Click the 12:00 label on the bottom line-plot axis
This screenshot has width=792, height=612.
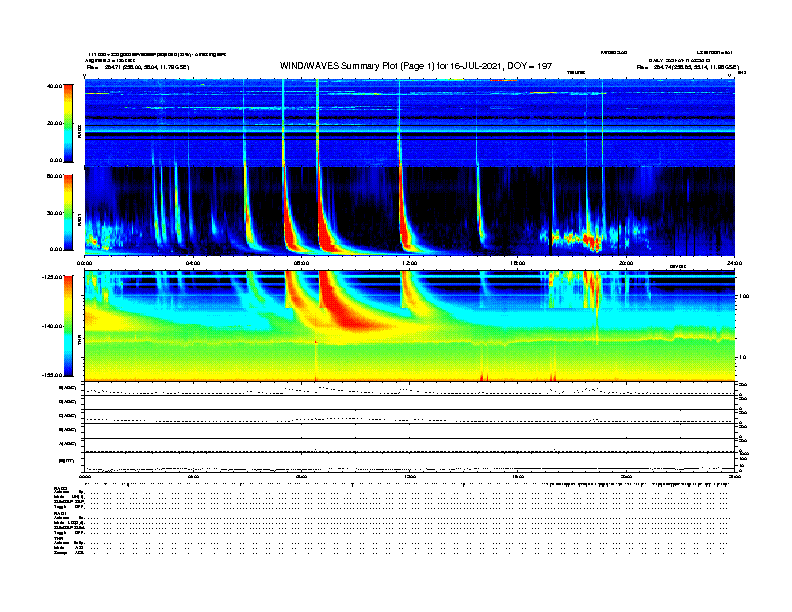tap(409, 476)
